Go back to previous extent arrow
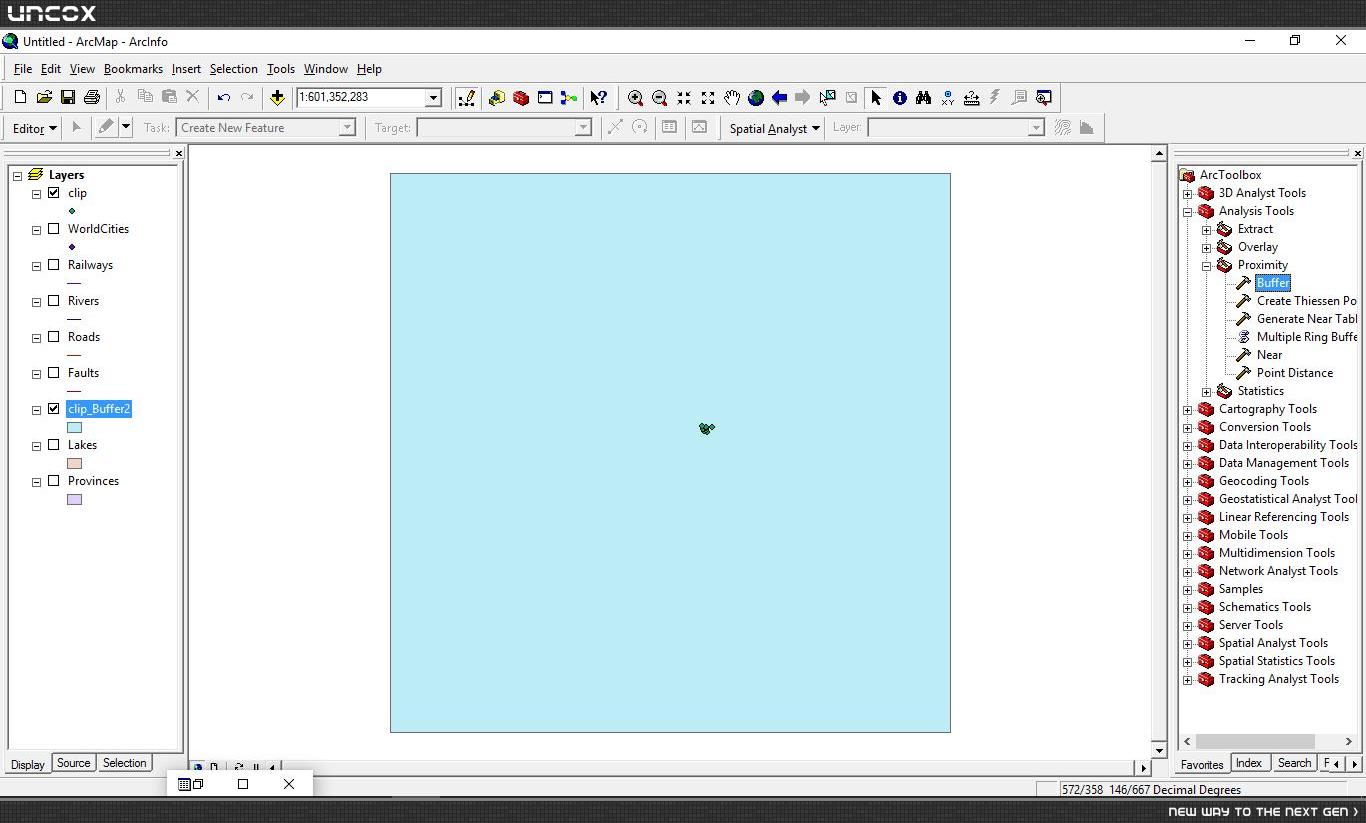The height and width of the screenshot is (823, 1366). (779, 97)
